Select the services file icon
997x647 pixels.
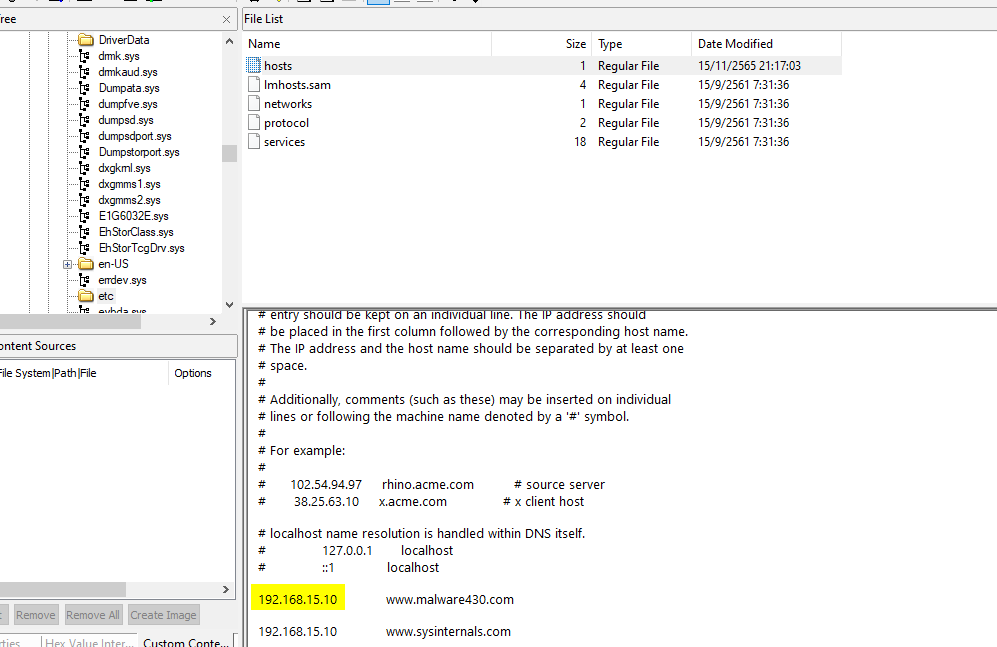tap(254, 142)
